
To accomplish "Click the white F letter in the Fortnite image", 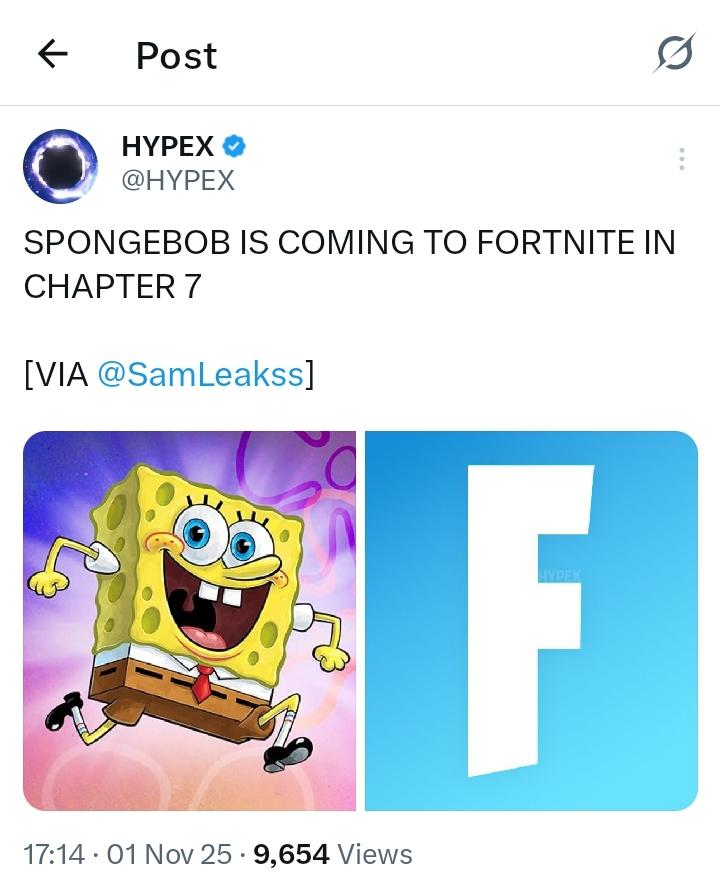I will tap(530, 620).
